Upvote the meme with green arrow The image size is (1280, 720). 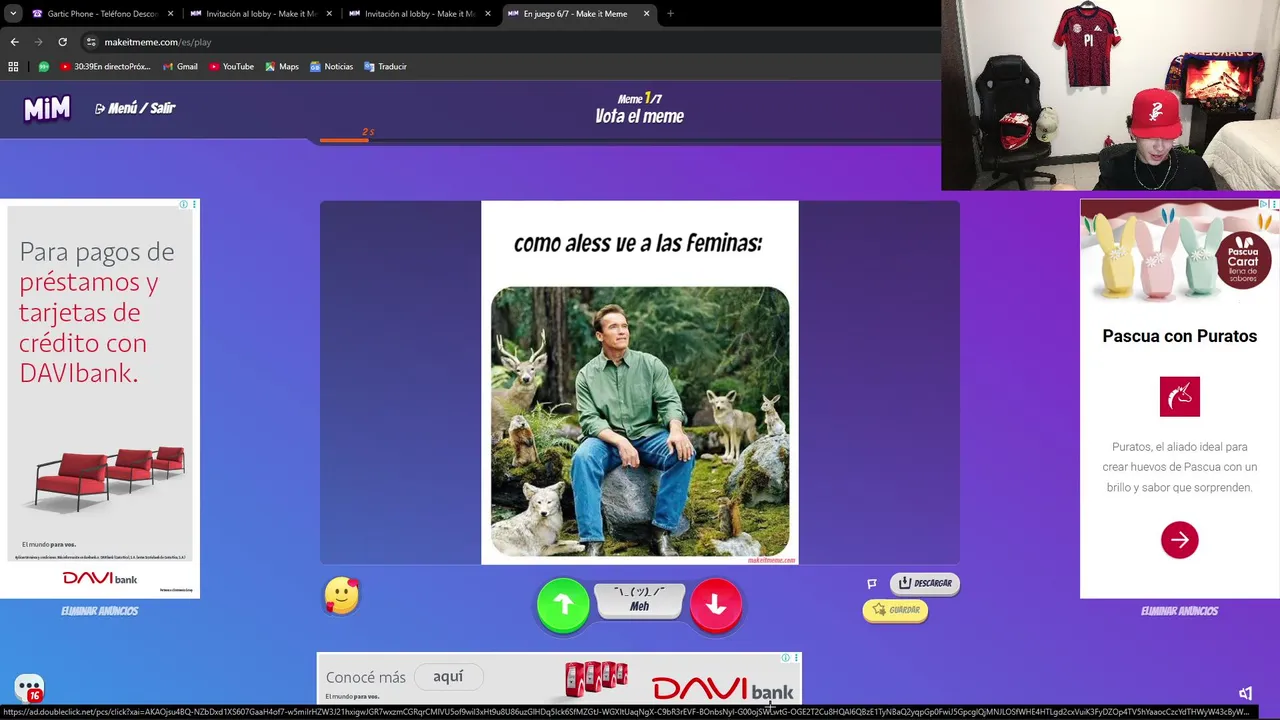coord(563,605)
